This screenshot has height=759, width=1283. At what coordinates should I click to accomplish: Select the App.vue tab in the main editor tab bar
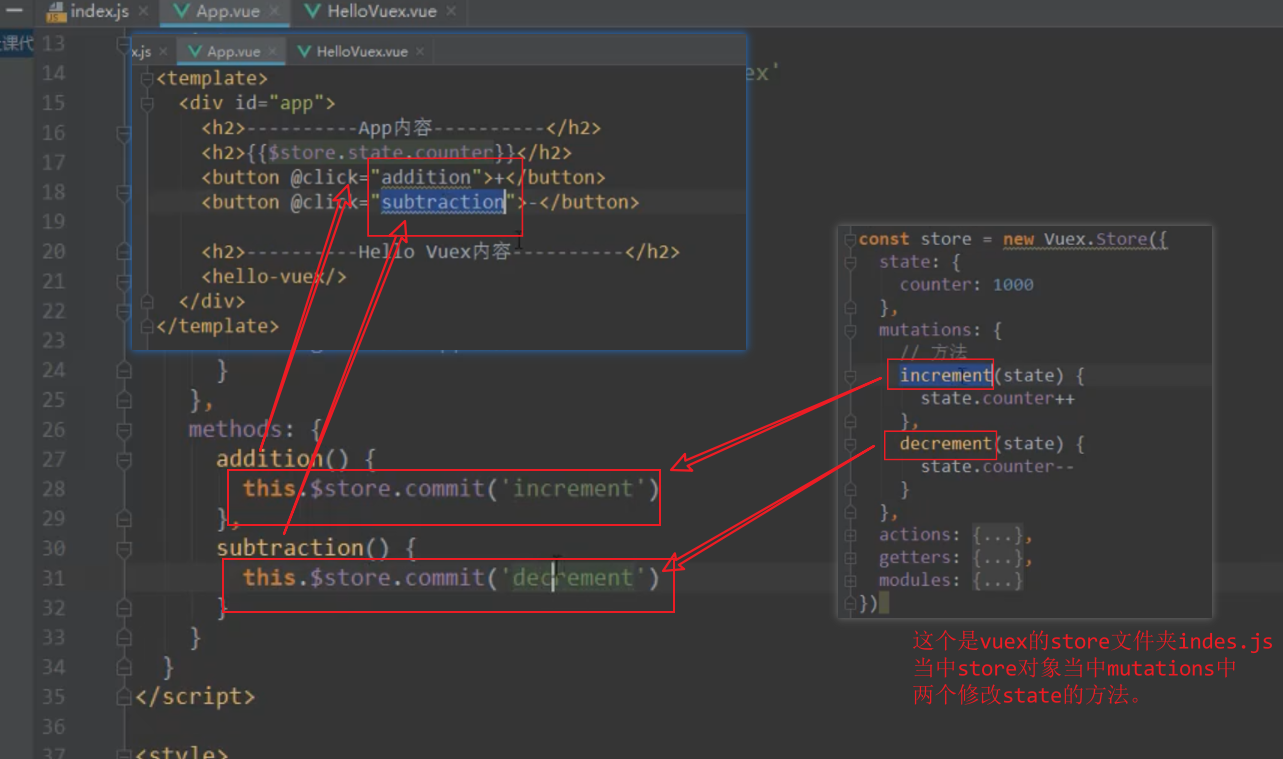pyautogui.click(x=227, y=12)
